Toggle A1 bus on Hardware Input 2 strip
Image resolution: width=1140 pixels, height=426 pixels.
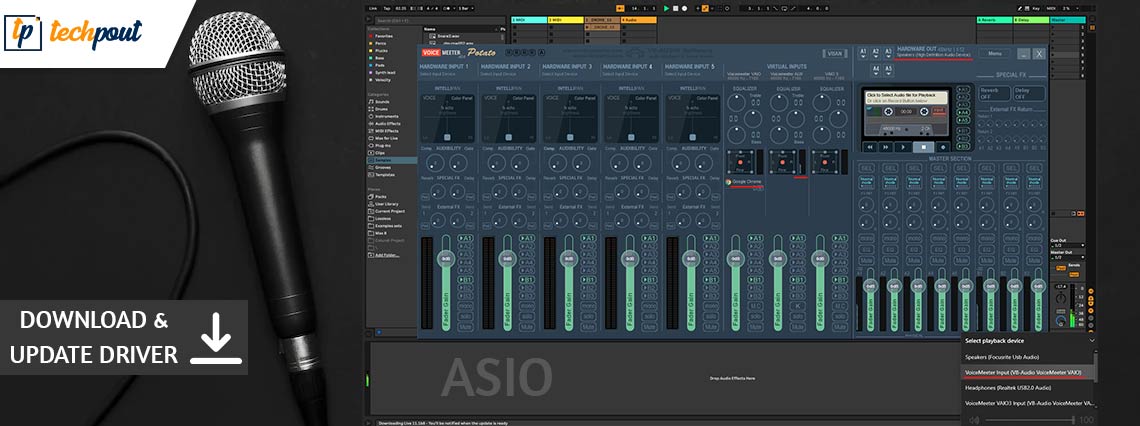[526, 238]
